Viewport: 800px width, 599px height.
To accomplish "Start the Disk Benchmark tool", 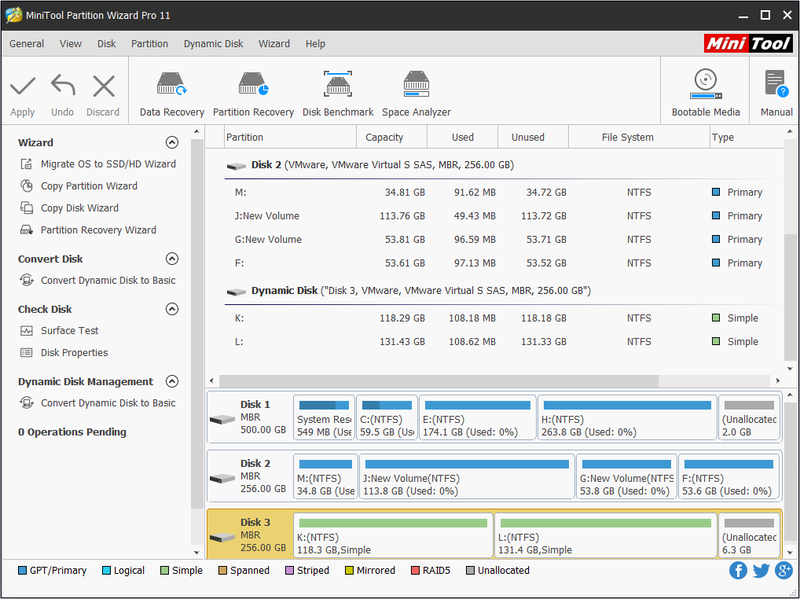I will [x=338, y=94].
